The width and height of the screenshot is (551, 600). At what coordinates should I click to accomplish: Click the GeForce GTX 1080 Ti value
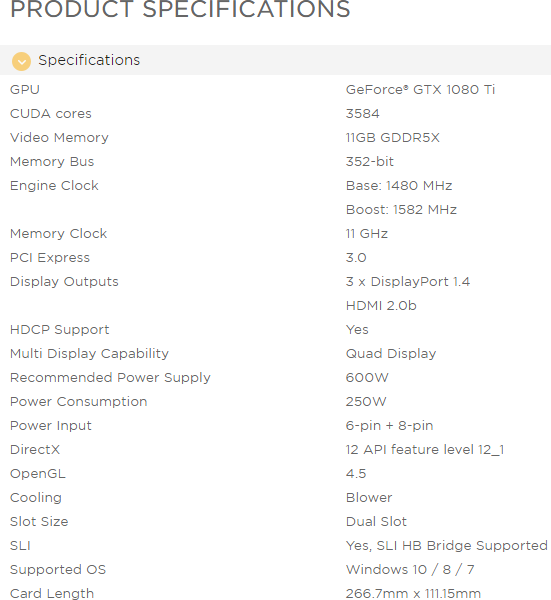point(420,90)
